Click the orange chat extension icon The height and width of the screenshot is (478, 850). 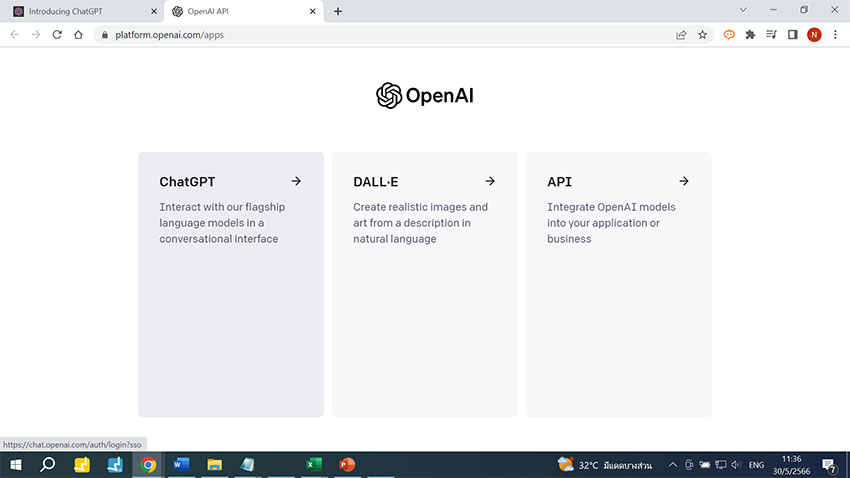coord(729,34)
